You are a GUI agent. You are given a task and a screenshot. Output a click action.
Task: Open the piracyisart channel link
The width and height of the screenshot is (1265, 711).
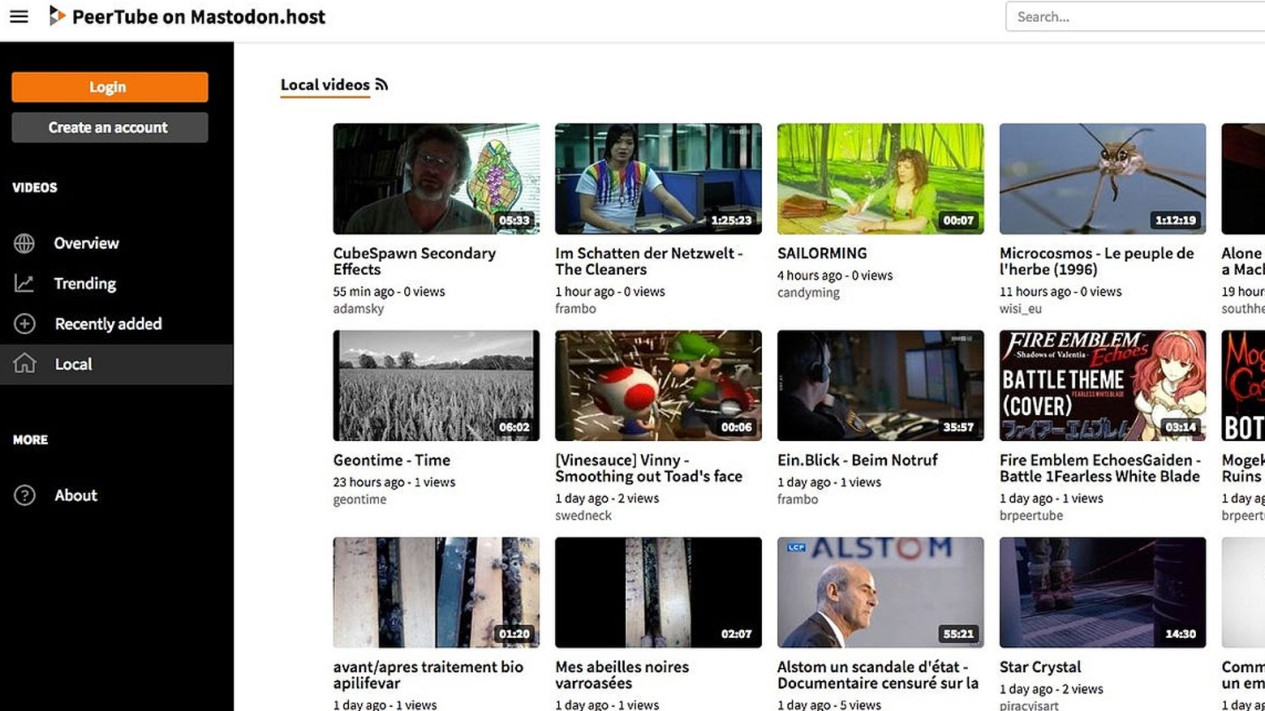pyautogui.click(x=1029, y=706)
